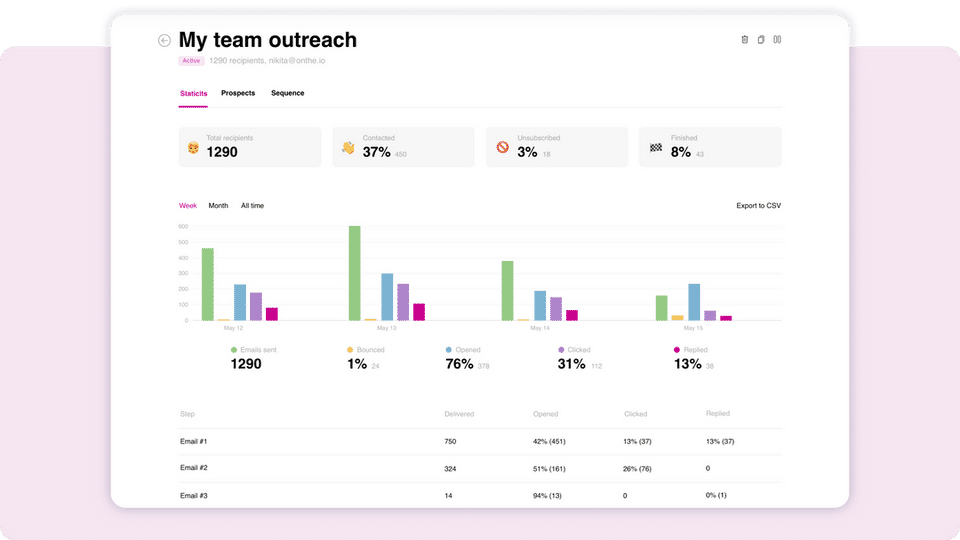The image size is (960, 540).
Task: Click Export to CSV
Action: [759, 206]
